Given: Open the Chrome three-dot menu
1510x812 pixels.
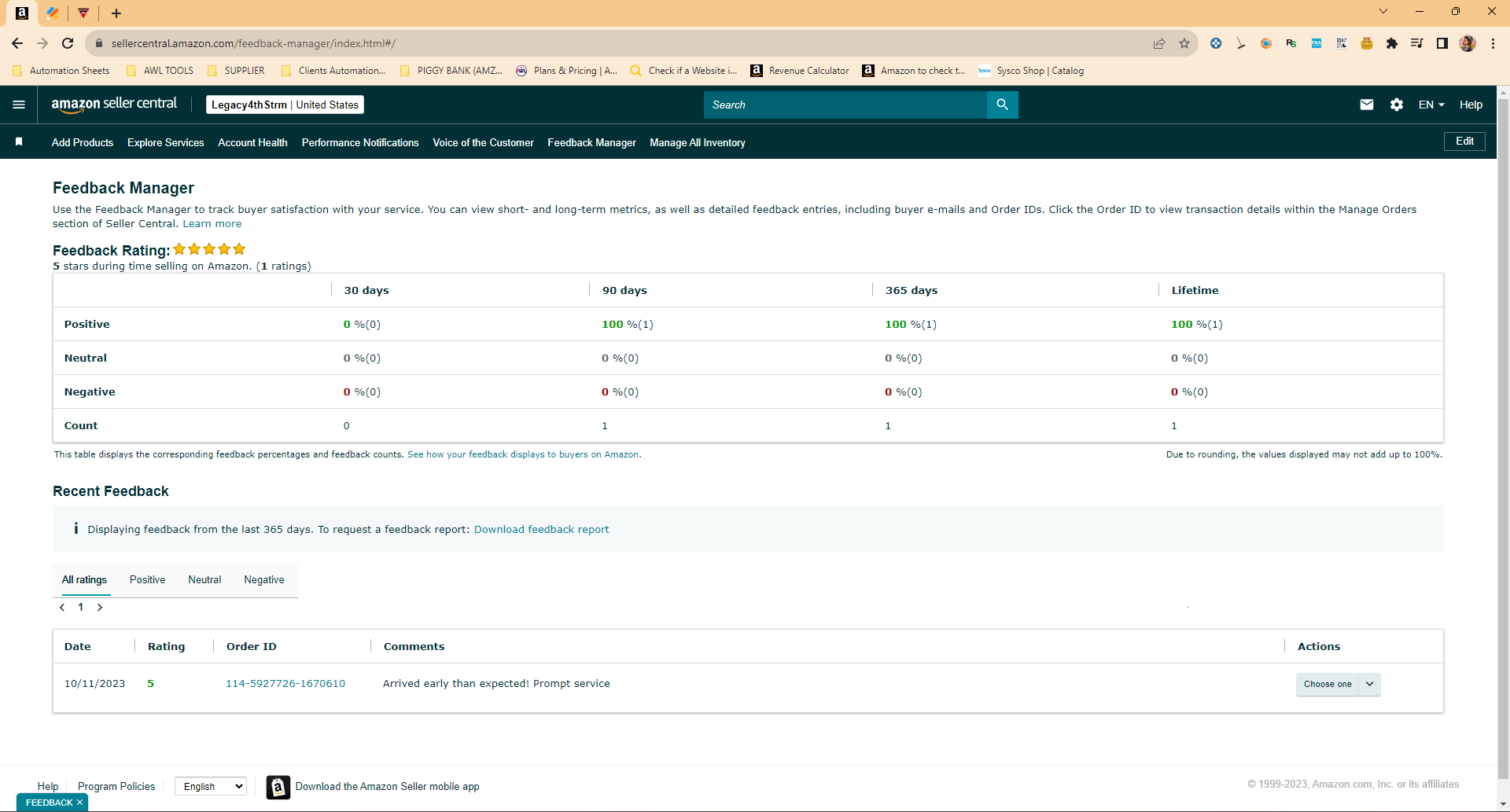Looking at the screenshot, I should (1493, 43).
